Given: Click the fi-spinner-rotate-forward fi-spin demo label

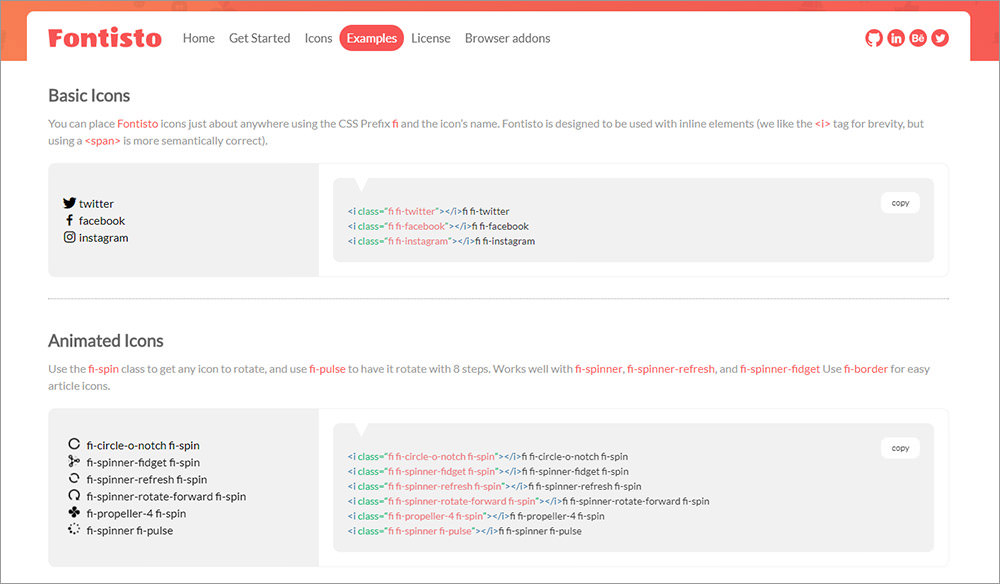Looking at the screenshot, I should pyautogui.click(x=166, y=496).
